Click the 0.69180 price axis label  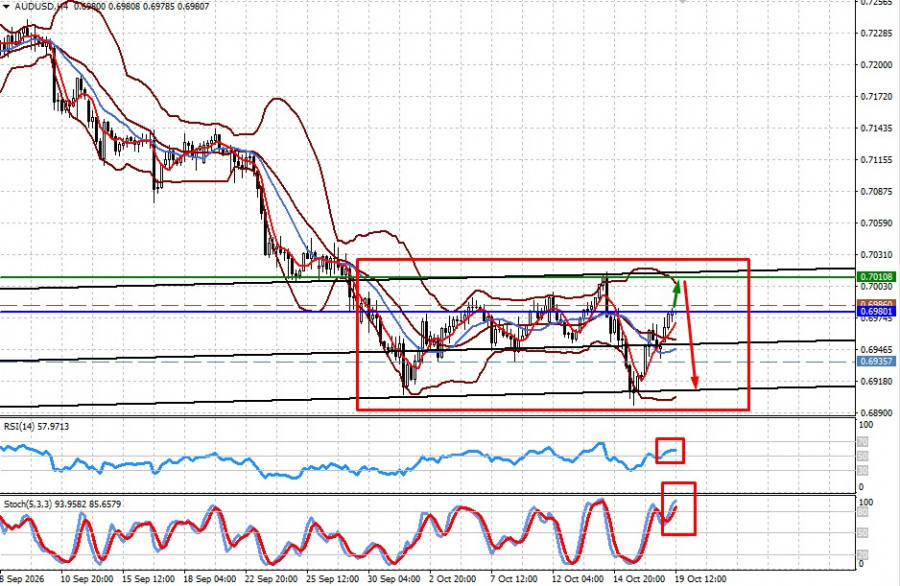tap(876, 381)
